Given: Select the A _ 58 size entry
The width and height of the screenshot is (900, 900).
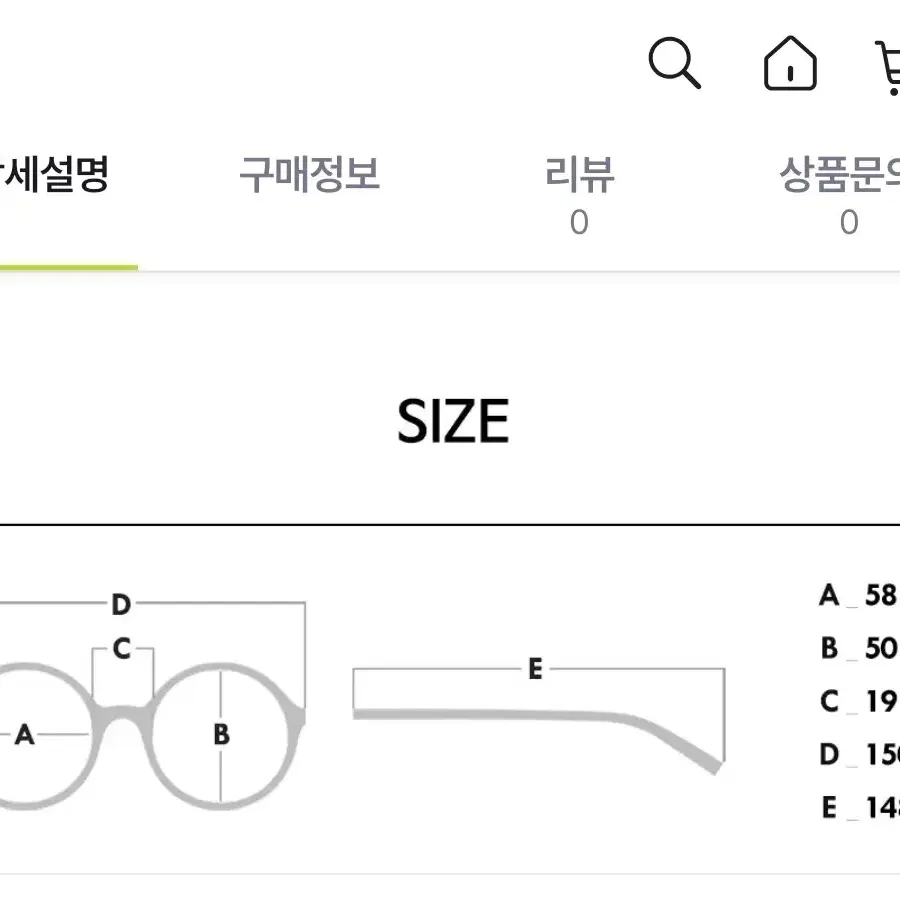Looking at the screenshot, I should pyautogui.click(x=858, y=595).
